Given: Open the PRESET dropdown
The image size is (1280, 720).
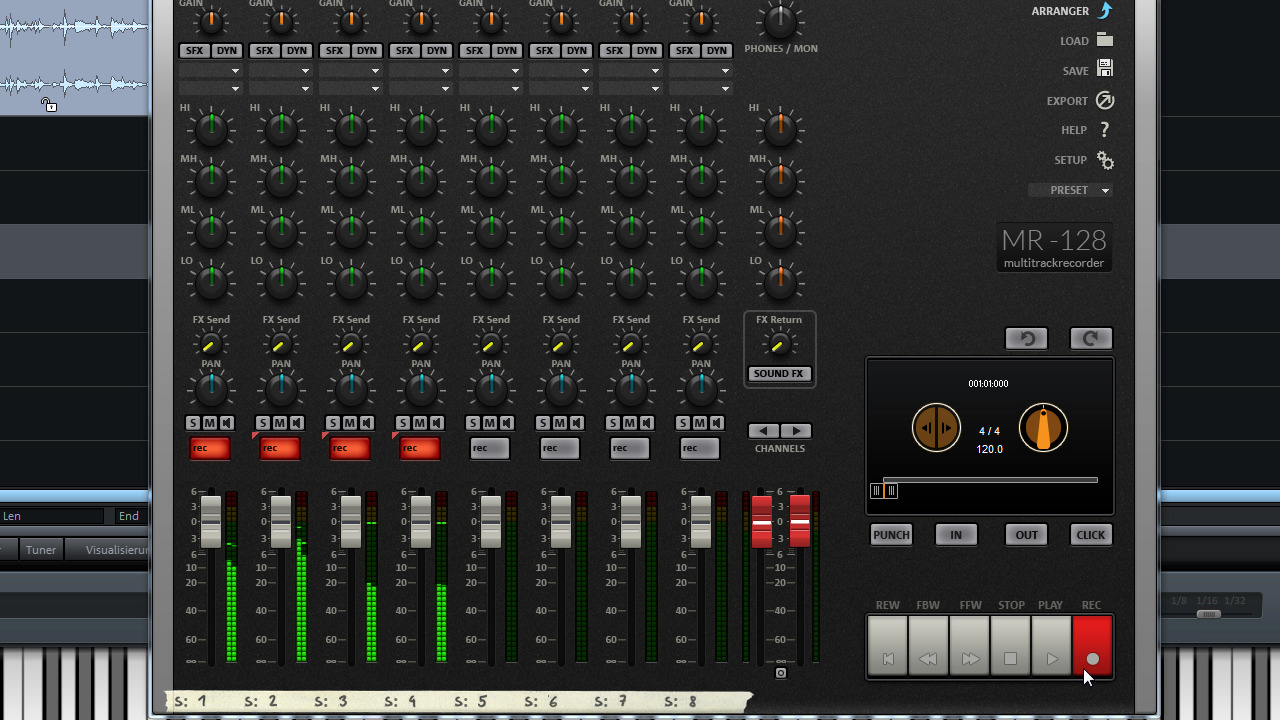Looking at the screenshot, I should (x=1070, y=190).
